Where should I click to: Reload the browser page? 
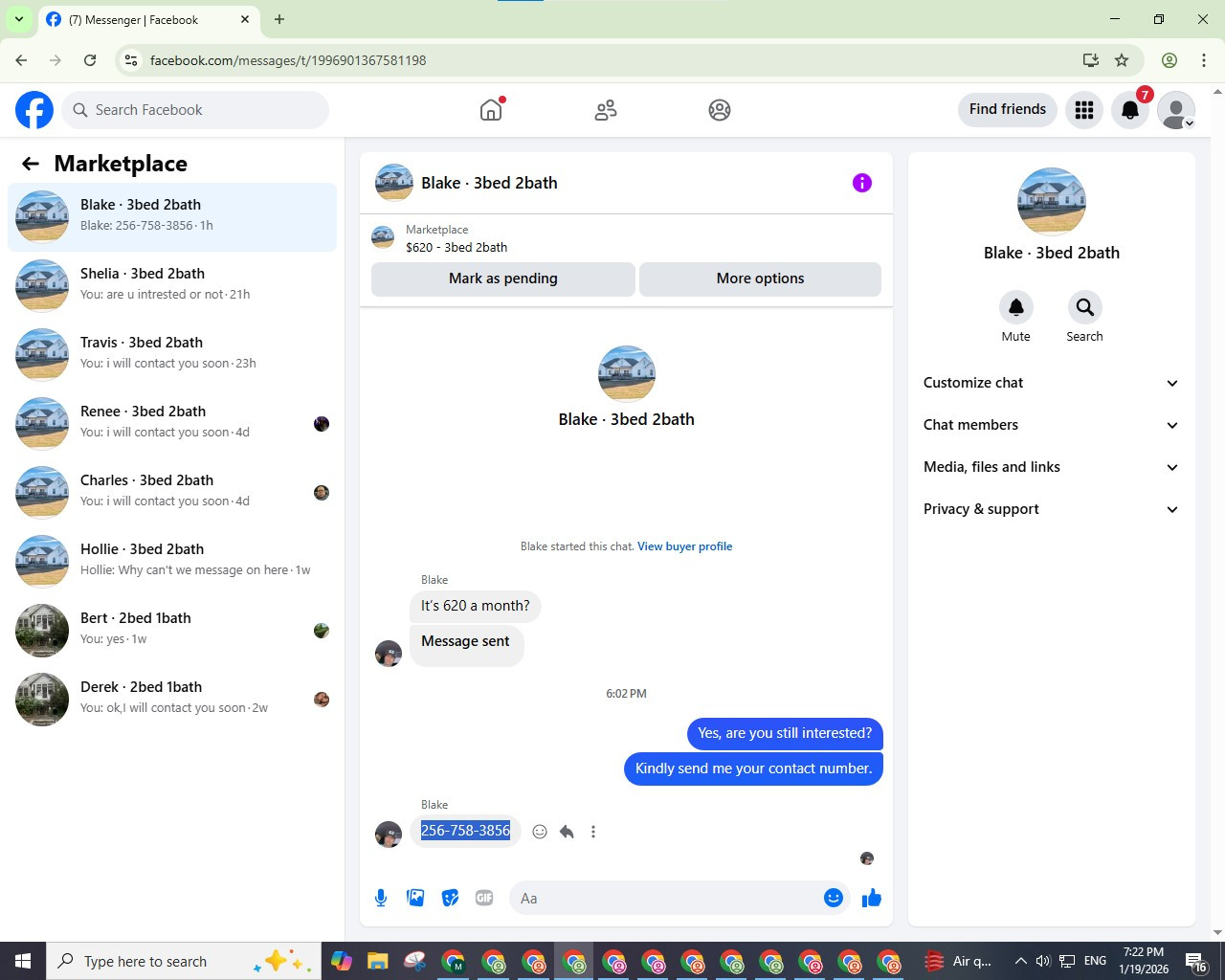90,60
